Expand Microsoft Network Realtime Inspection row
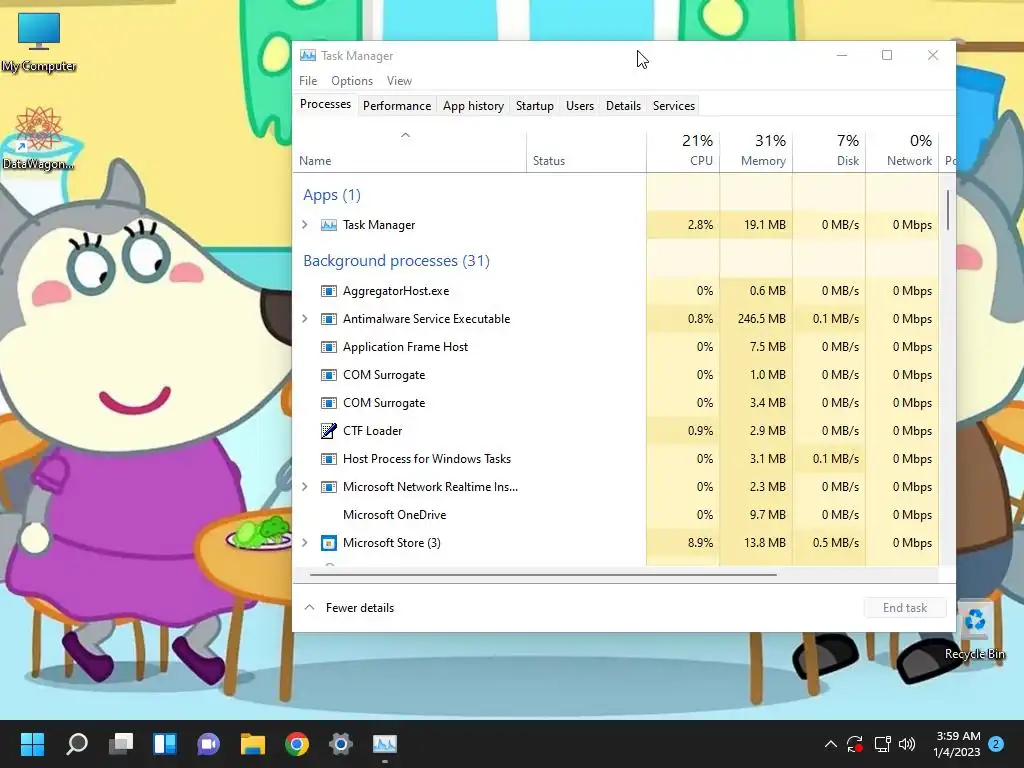Viewport: 1024px width, 768px height. [x=305, y=487]
